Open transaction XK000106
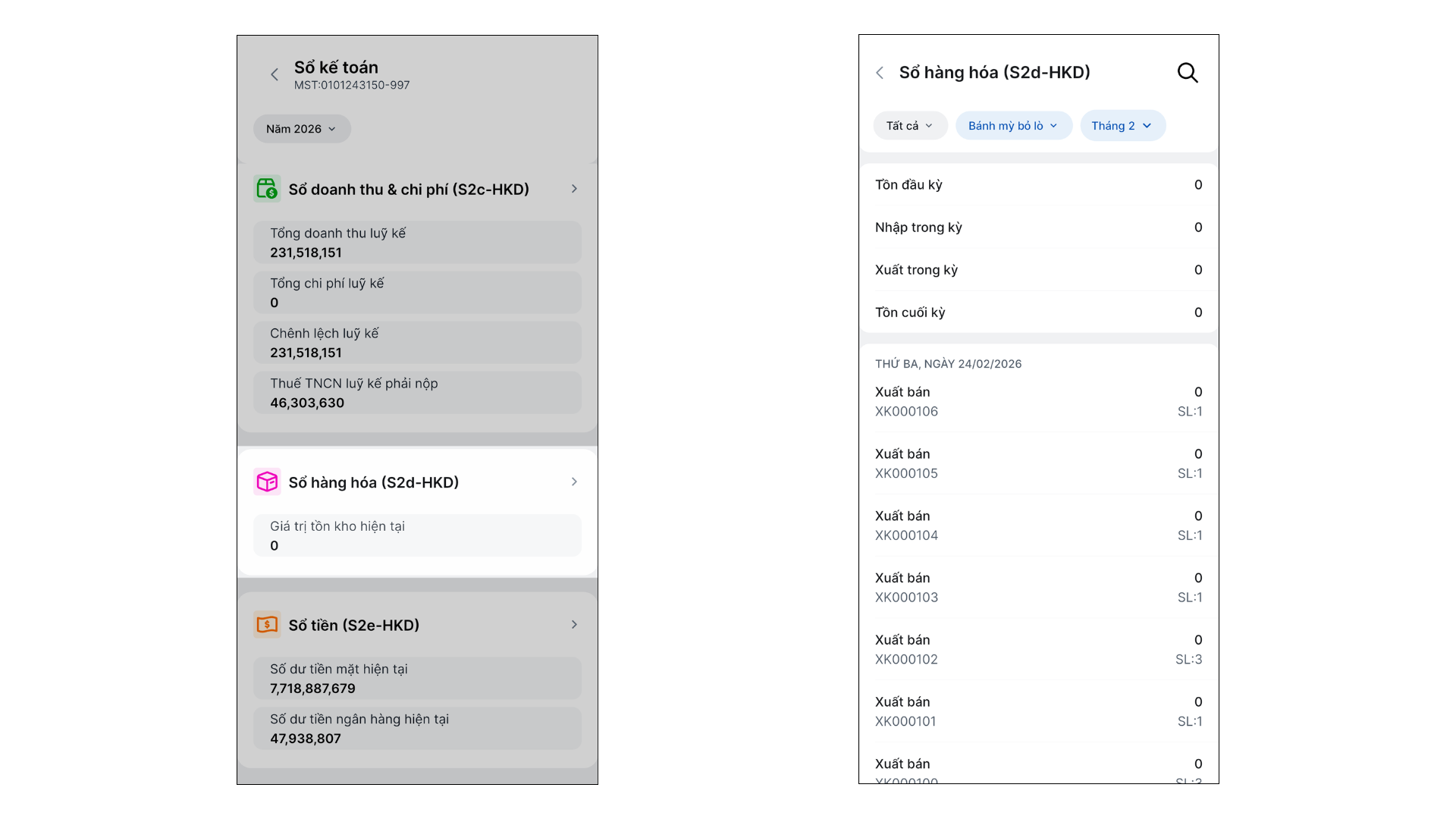This screenshot has width=1456, height=819. 1037,402
